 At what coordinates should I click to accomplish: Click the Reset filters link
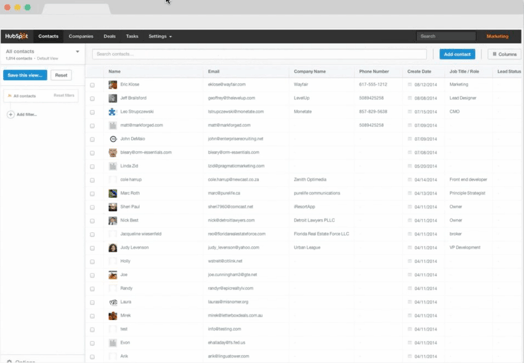(64, 96)
